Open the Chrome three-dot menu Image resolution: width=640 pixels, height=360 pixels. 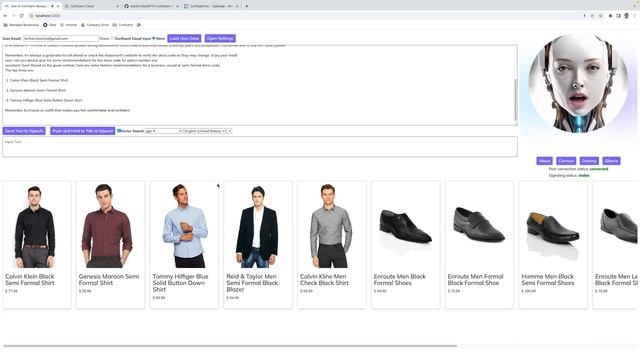[634, 16]
